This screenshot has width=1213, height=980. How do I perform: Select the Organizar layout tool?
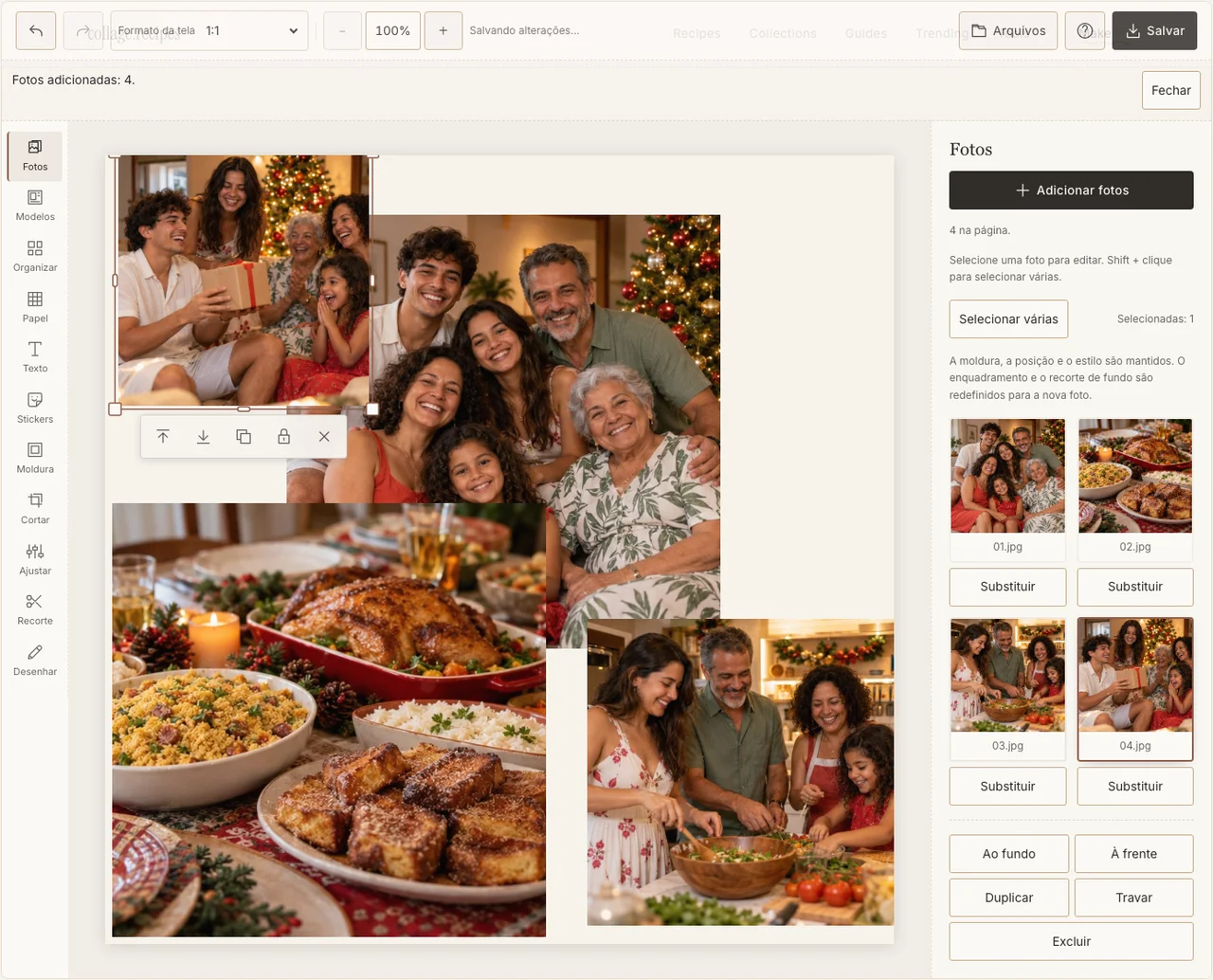click(35, 257)
